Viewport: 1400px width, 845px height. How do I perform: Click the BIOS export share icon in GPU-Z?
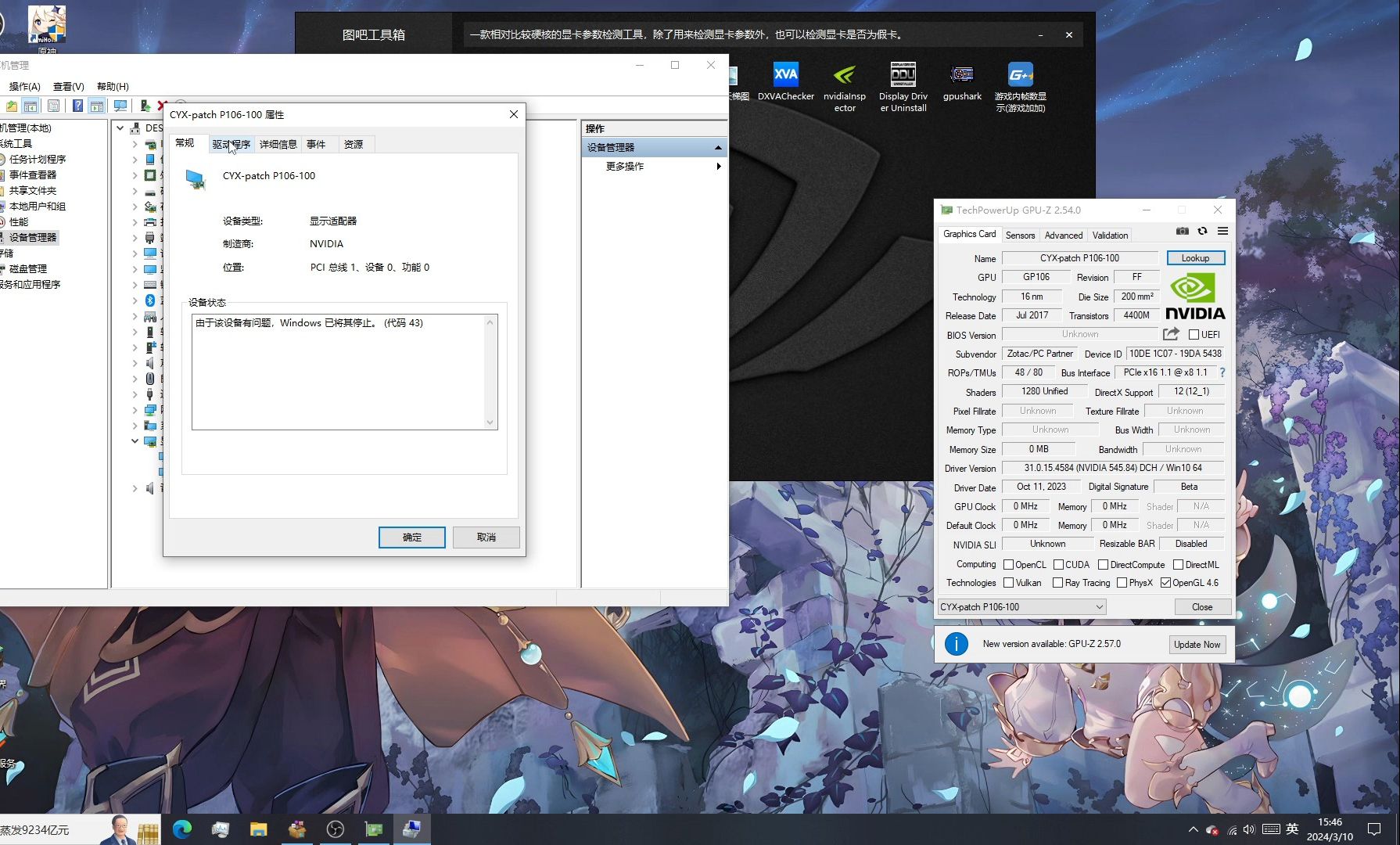(x=1171, y=334)
